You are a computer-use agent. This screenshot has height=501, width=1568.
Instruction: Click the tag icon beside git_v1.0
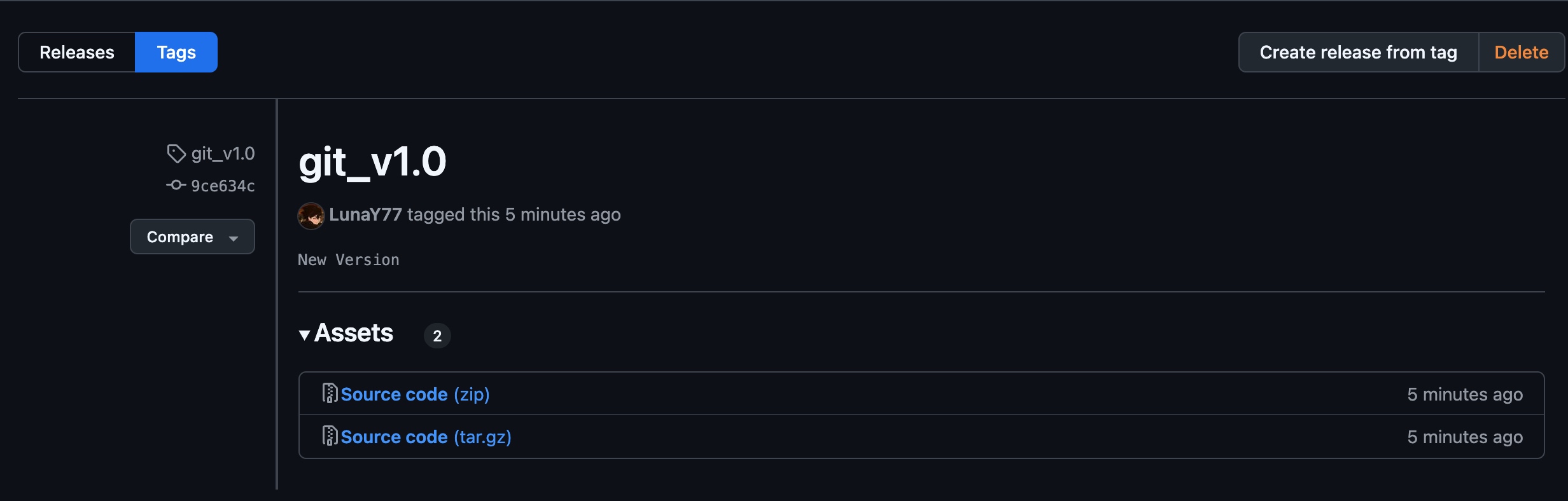tap(176, 153)
